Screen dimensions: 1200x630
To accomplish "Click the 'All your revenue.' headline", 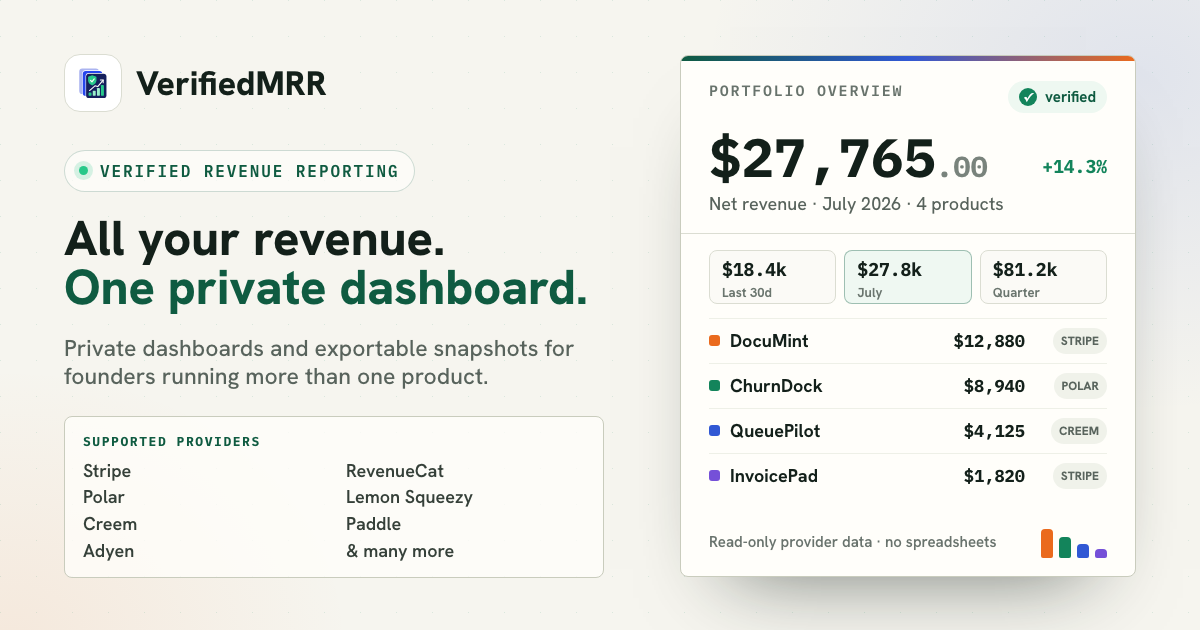I will pos(255,241).
